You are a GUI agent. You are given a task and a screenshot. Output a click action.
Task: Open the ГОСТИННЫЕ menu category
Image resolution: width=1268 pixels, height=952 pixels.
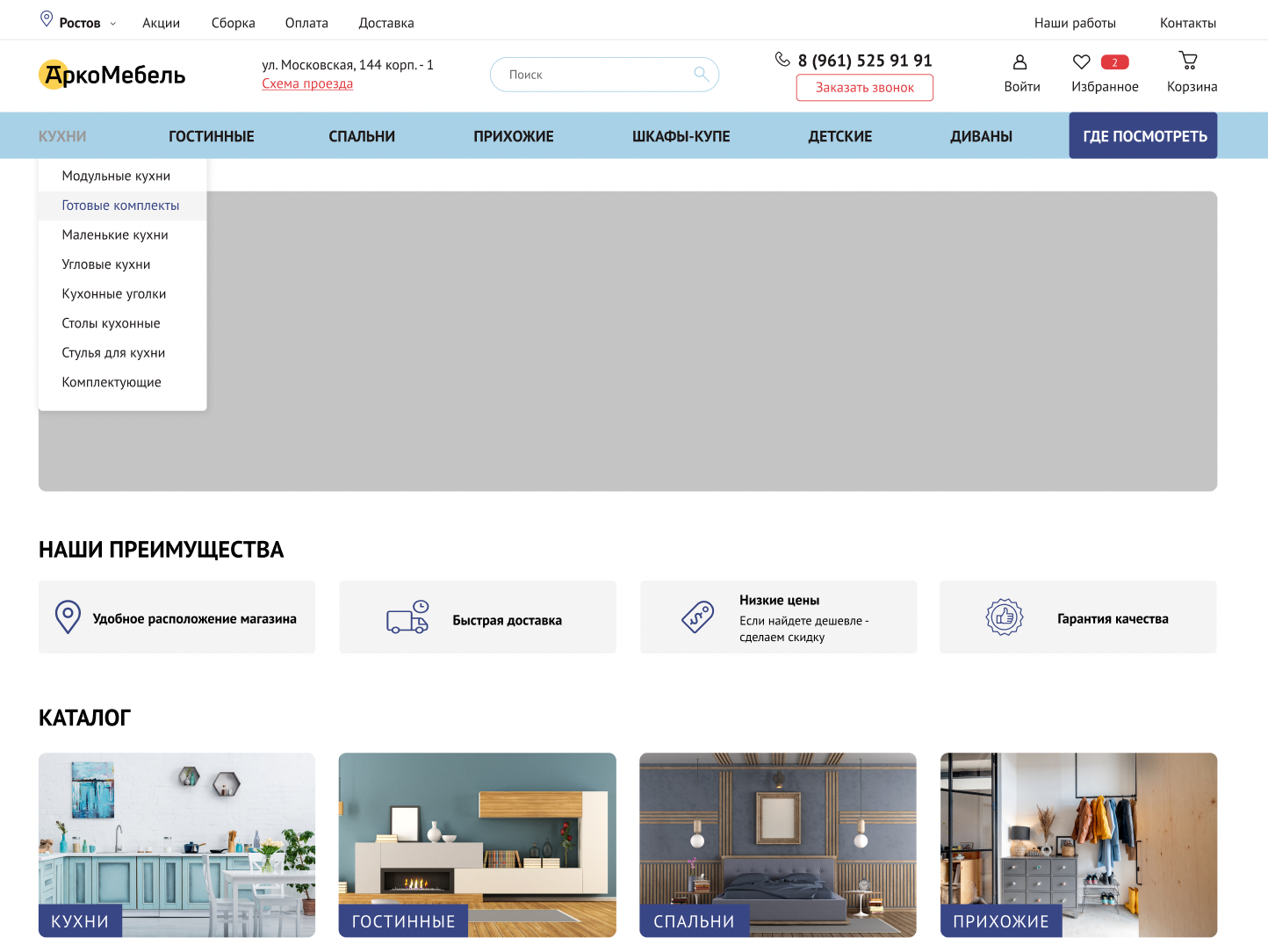212,136
